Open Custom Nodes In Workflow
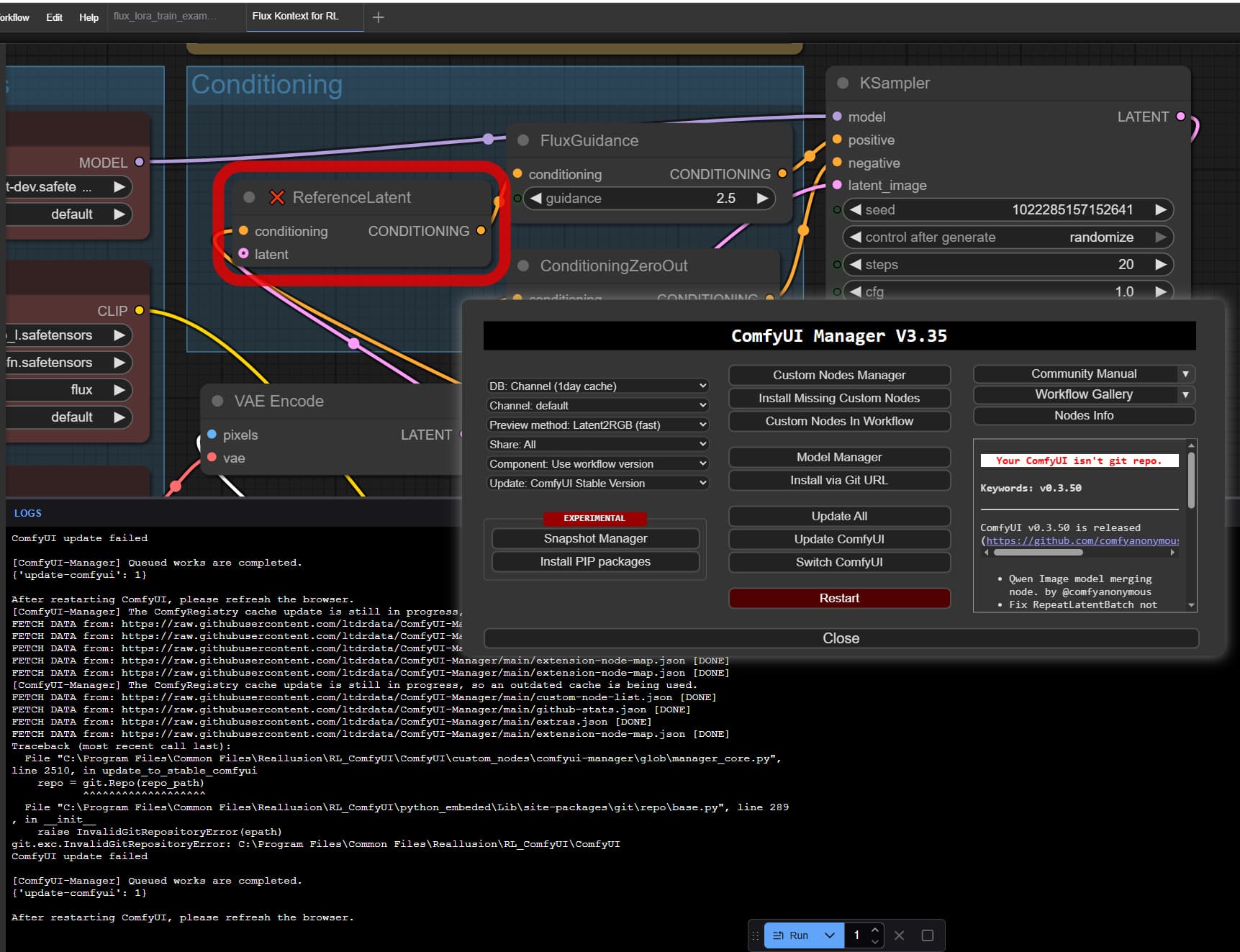The height and width of the screenshot is (952, 1240). coord(839,421)
